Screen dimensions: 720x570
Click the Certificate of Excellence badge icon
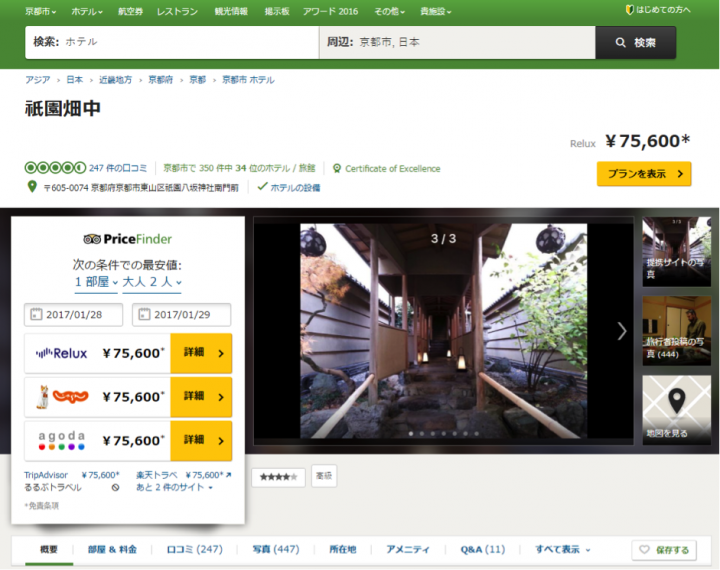[337, 169]
